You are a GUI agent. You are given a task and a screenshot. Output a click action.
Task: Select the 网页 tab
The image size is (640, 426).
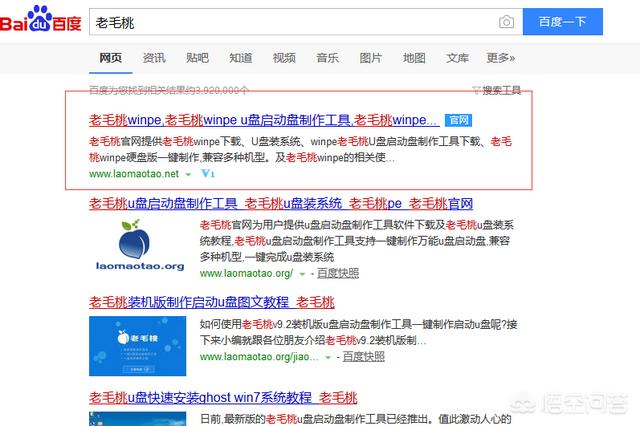[111, 58]
